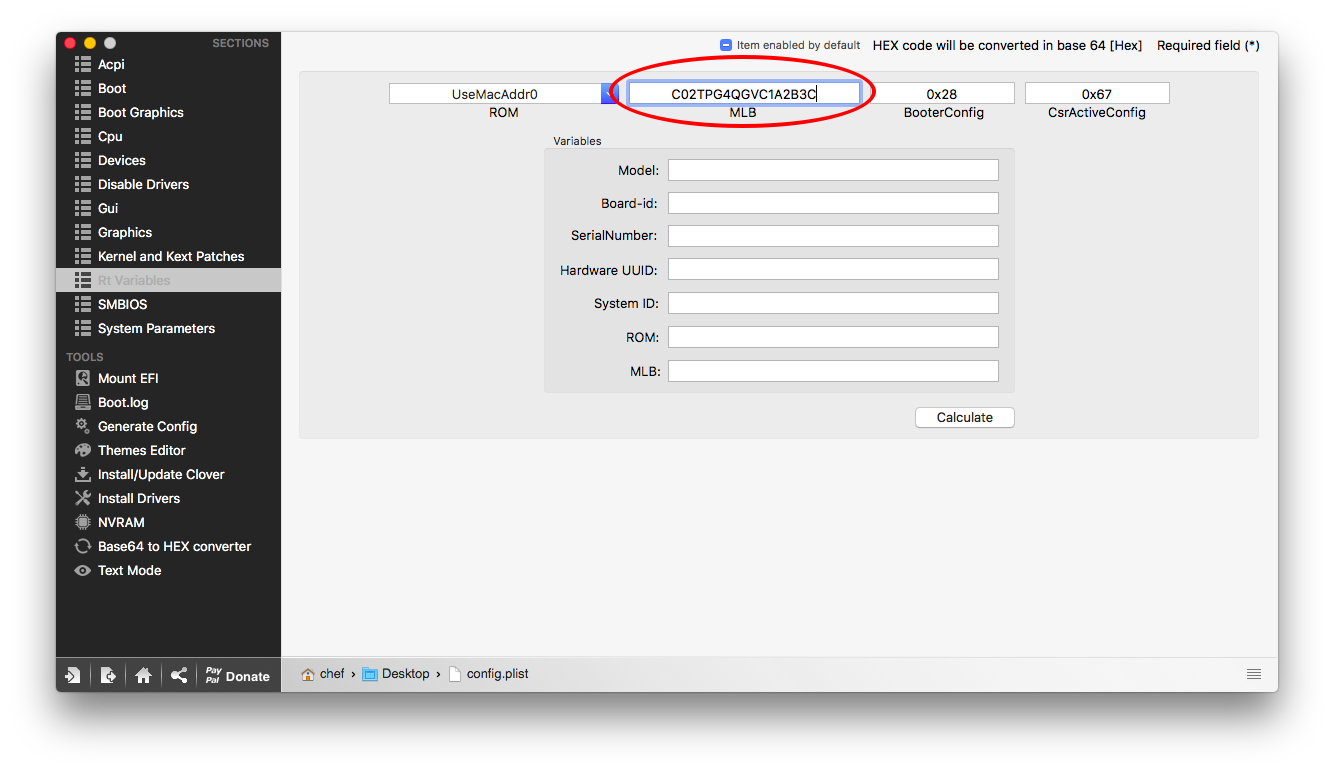Open Install/Update Clover
This screenshot has width=1334, height=772.
(149, 474)
